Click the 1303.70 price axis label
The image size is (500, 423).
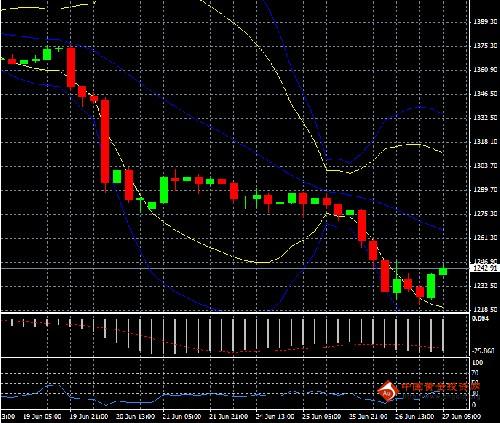tap(485, 166)
